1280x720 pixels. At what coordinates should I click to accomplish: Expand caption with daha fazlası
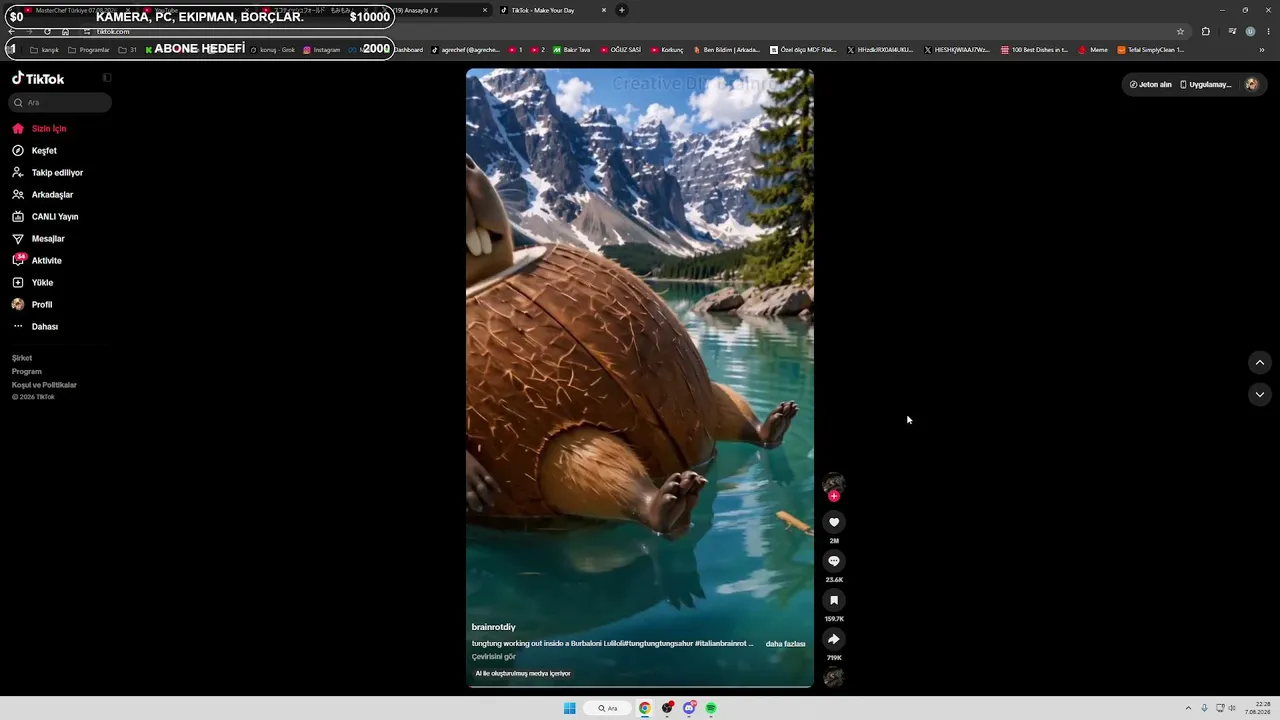pos(785,644)
